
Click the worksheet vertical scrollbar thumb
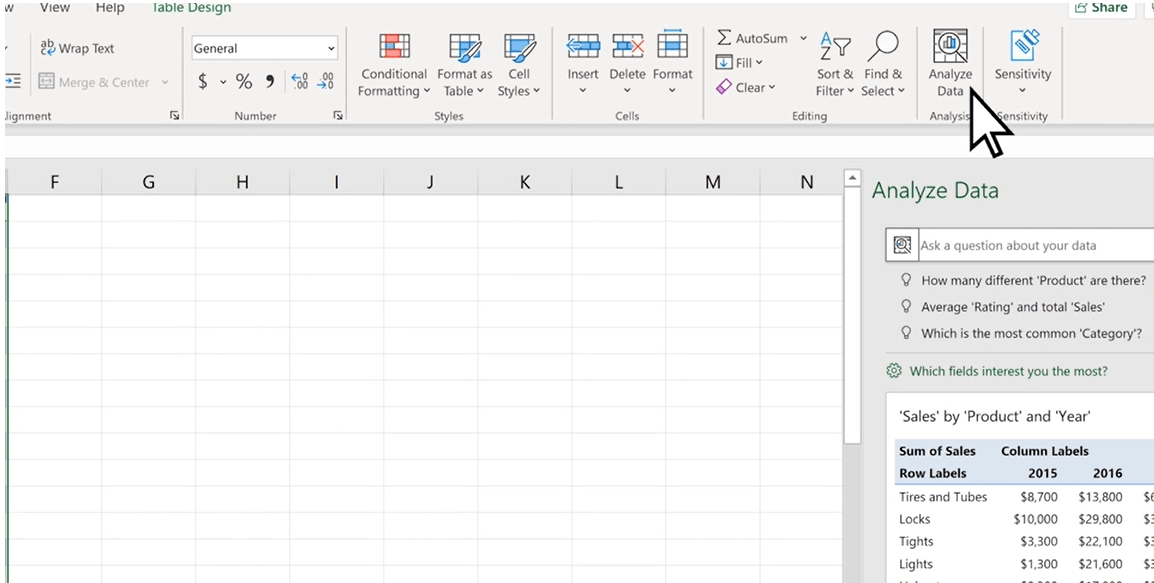pos(852,315)
